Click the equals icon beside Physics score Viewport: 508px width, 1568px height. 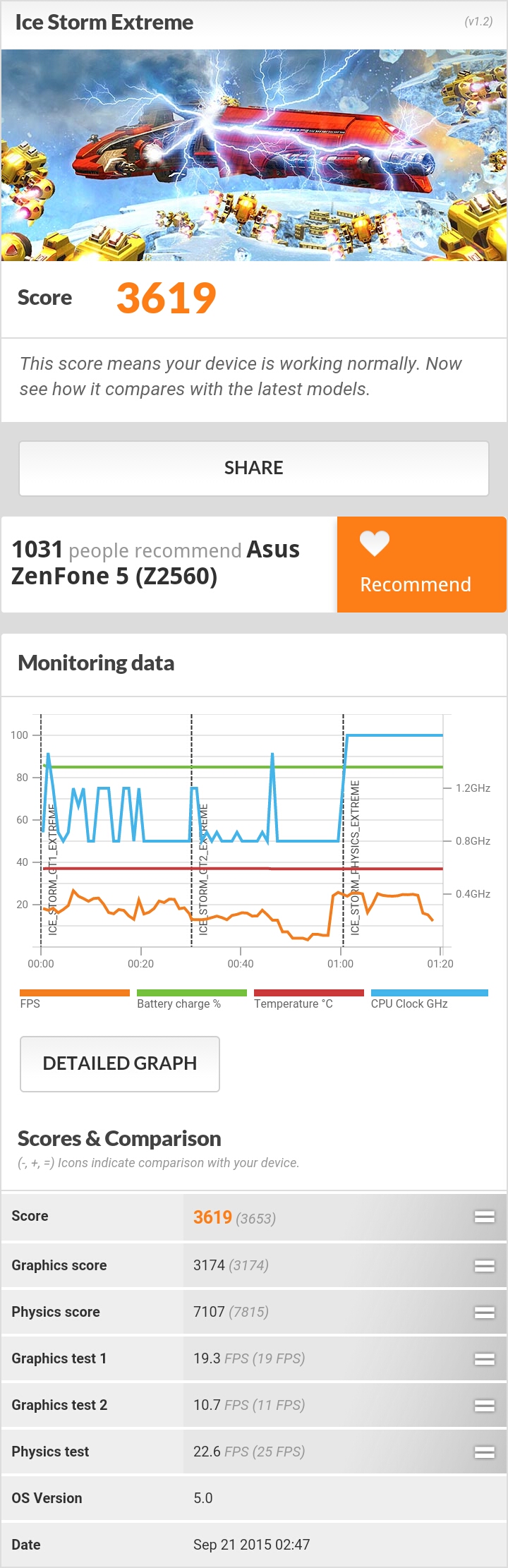tap(484, 1312)
